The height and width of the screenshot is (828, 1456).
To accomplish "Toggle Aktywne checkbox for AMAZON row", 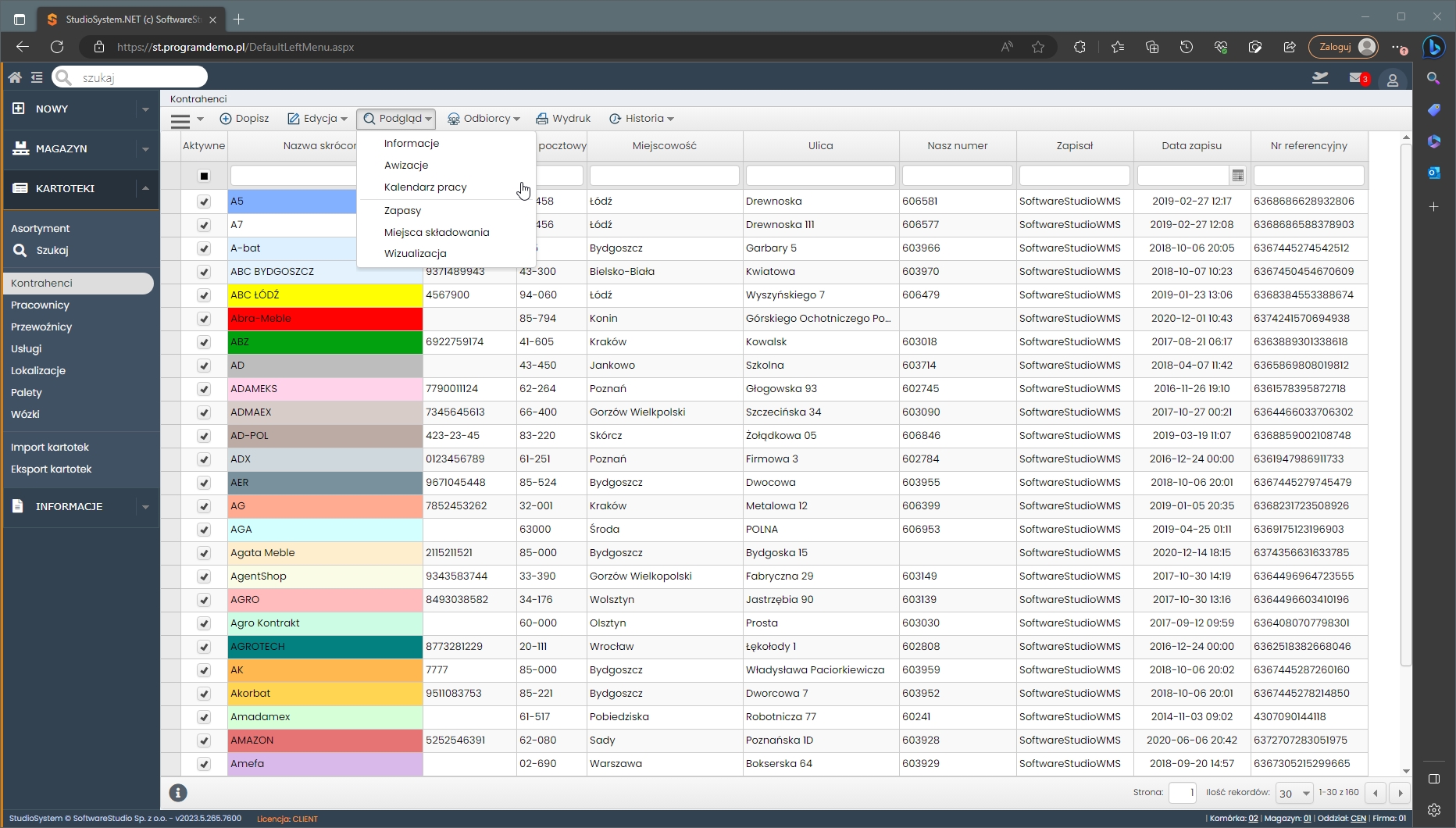I will 204,741.
